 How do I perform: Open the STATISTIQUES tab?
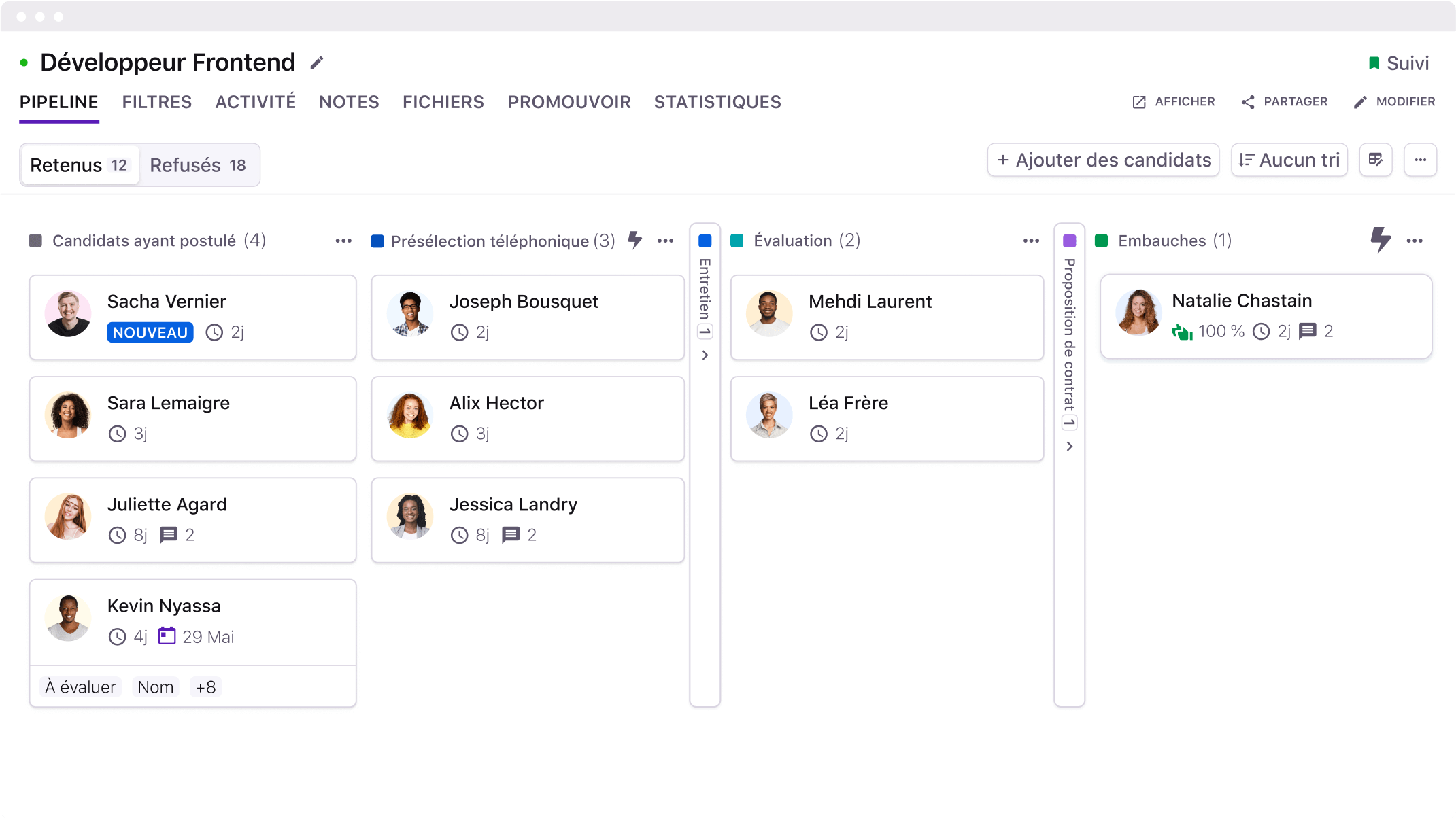(717, 101)
